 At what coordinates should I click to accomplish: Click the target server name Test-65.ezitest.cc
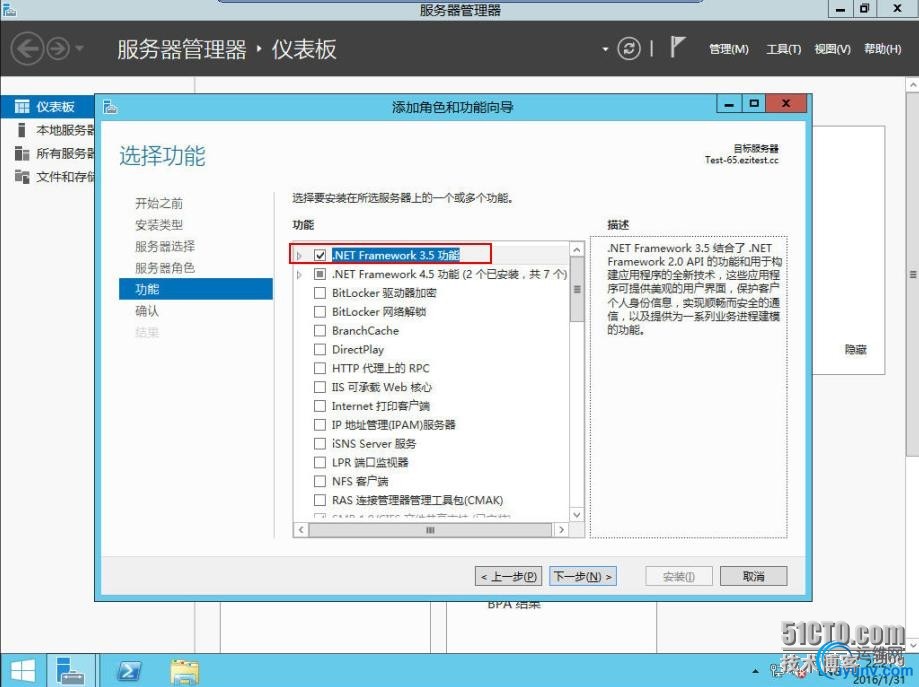(x=741, y=160)
